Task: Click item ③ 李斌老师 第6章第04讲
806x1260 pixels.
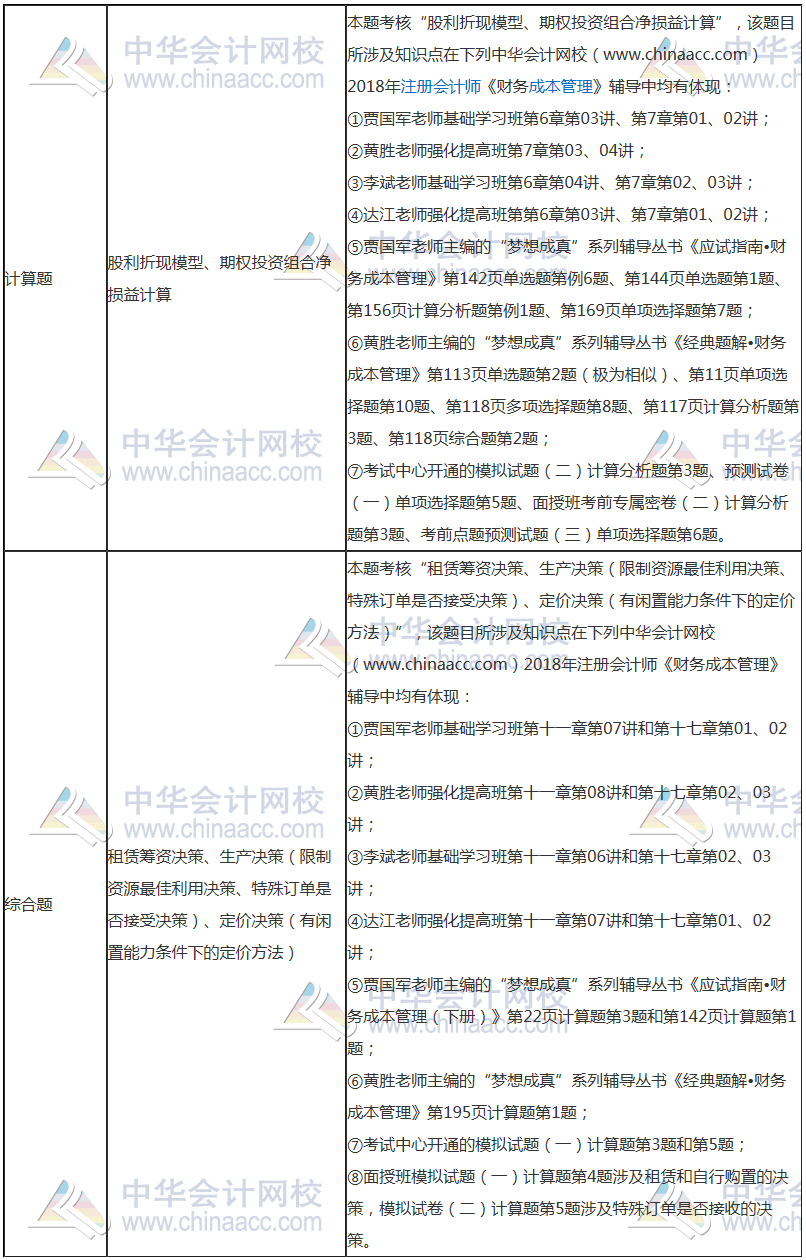Action: [x=550, y=182]
